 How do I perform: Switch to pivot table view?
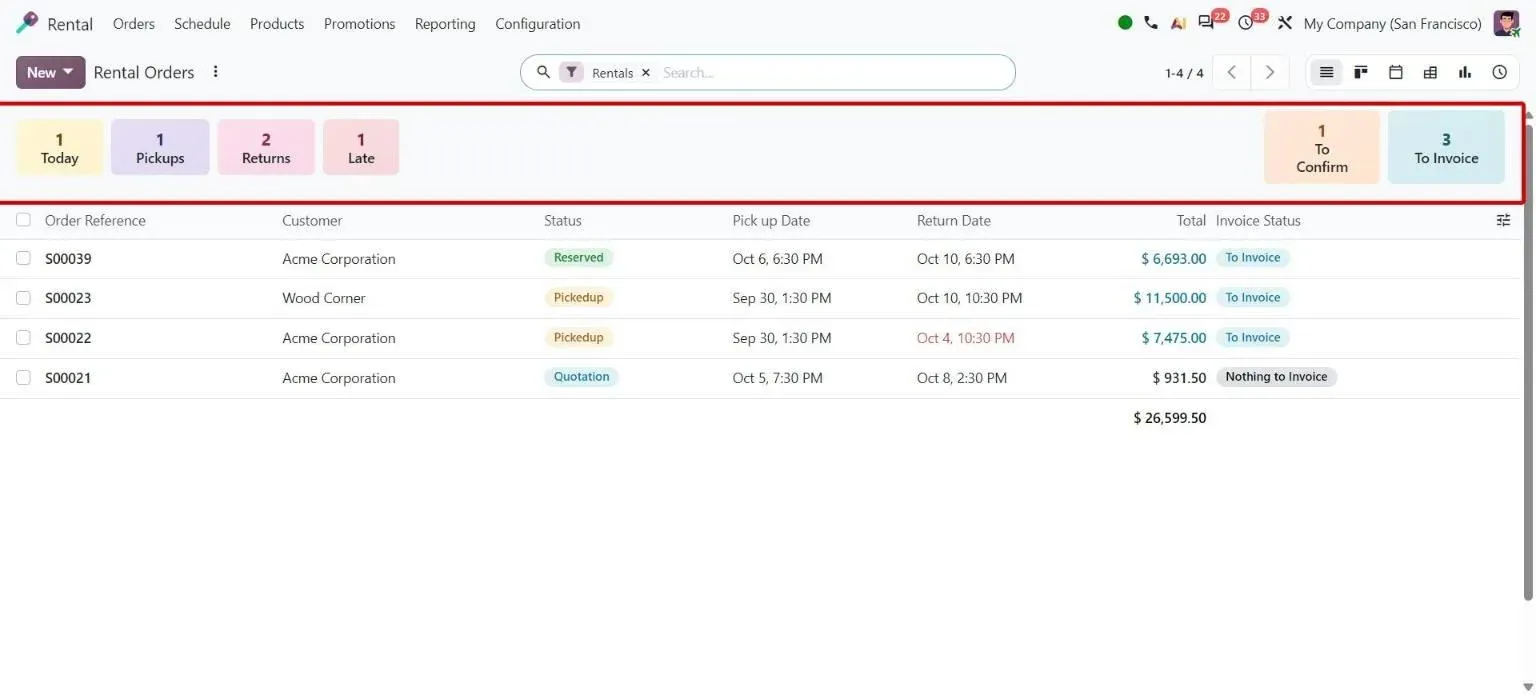1430,72
